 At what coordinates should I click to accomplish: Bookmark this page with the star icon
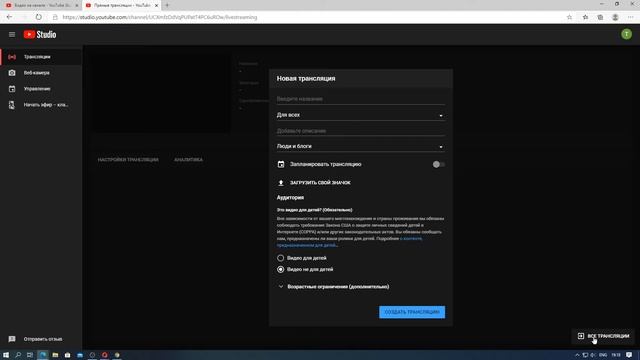point(569,17)
